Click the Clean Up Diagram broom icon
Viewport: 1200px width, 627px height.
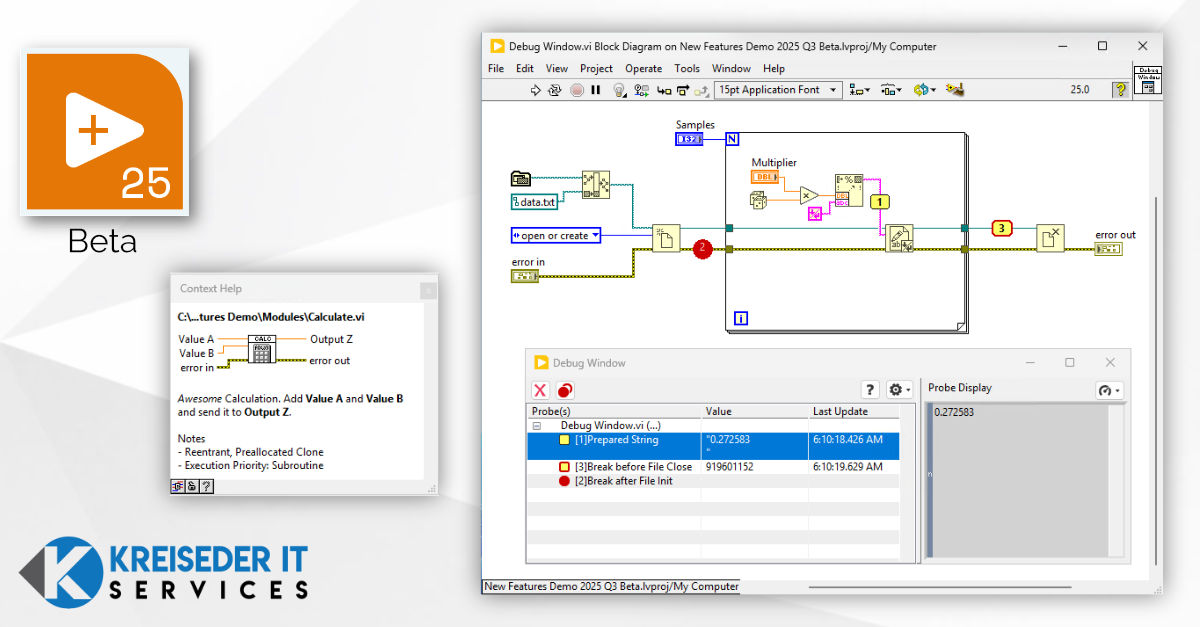(x=955, y=90)
